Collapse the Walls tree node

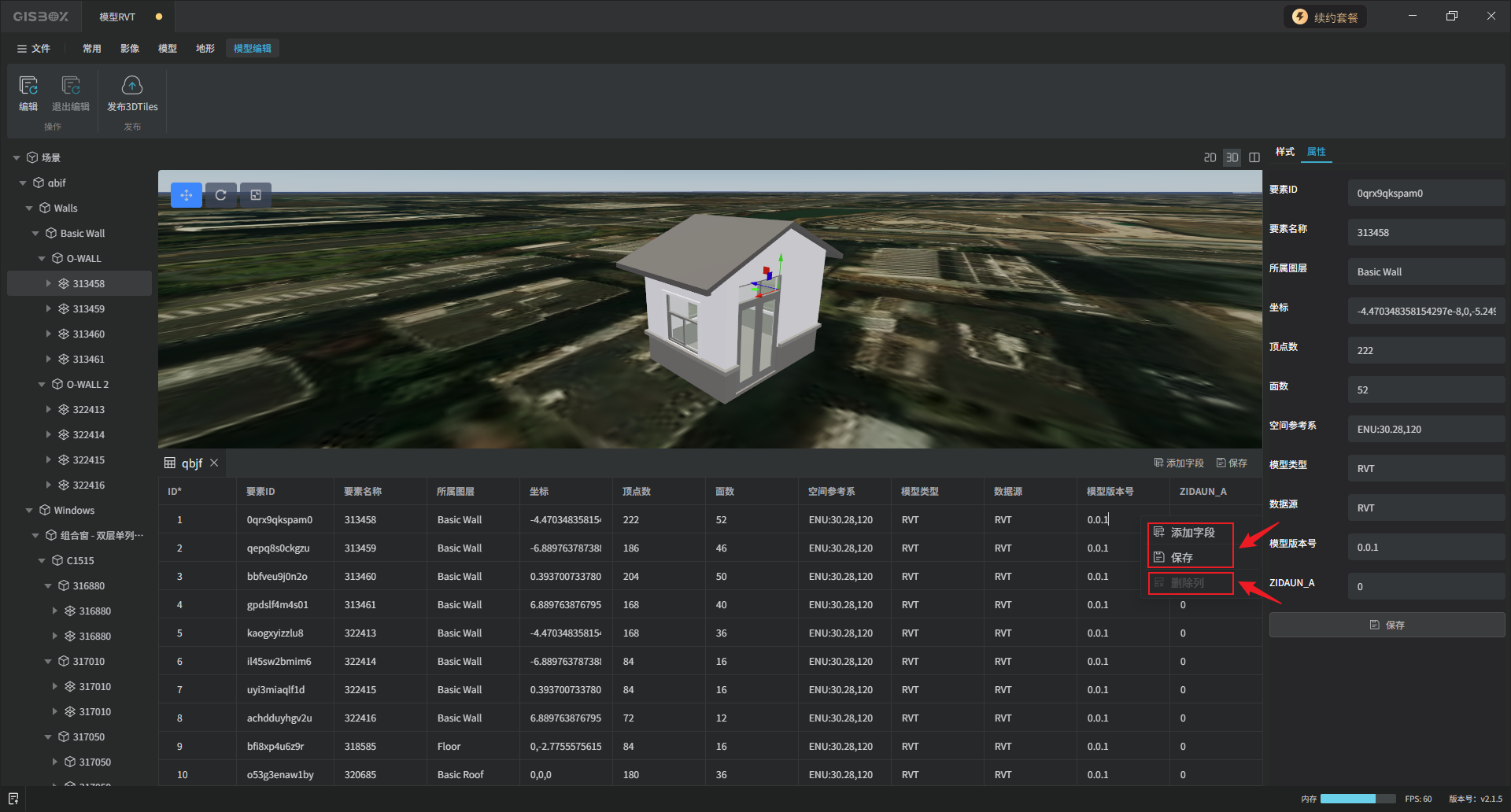[29, 209]
